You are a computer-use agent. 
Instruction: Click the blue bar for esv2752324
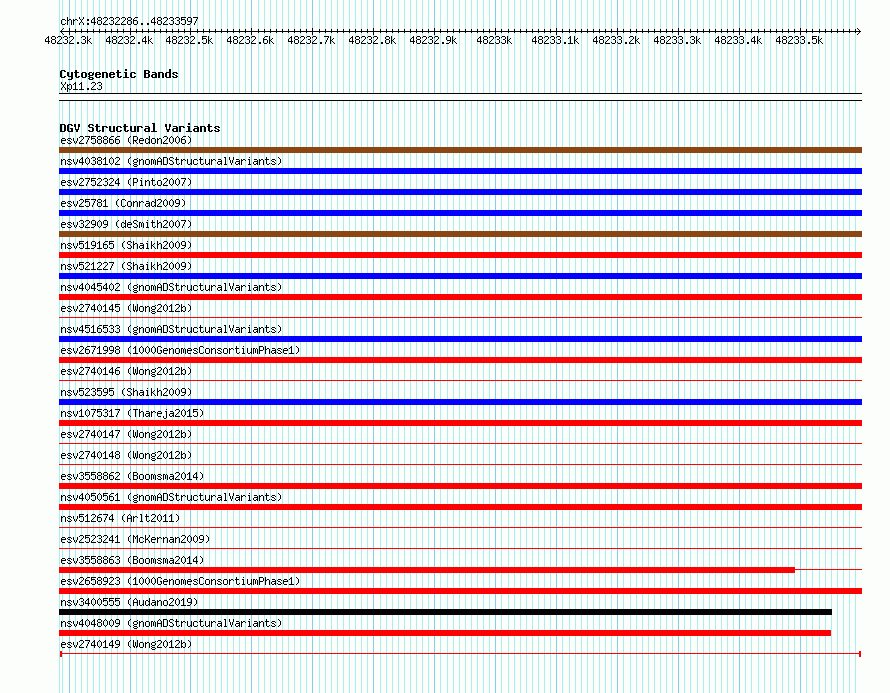coord(460,192)
